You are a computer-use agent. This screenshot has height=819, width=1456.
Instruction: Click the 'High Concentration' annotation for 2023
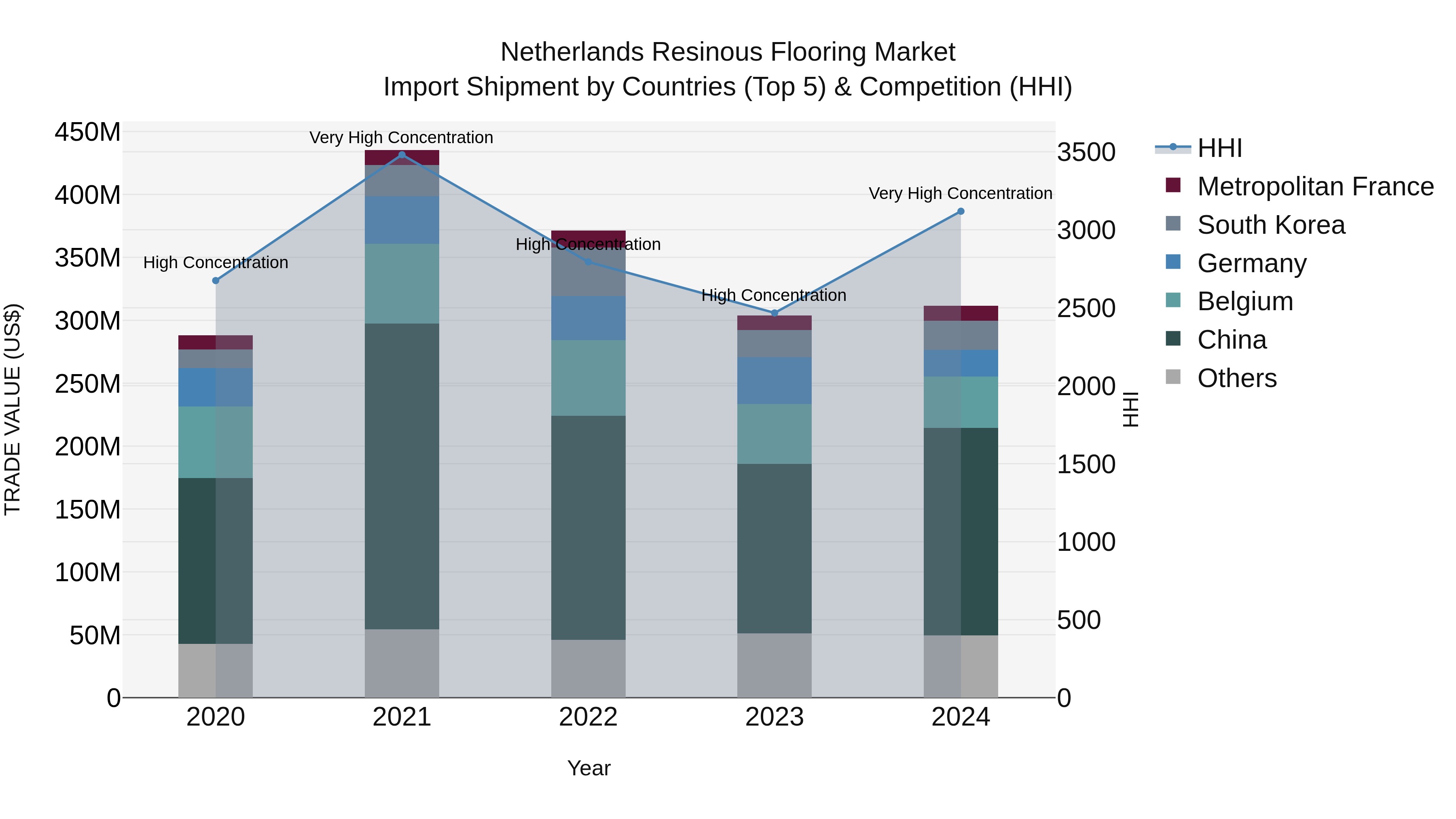tap(774, 296)
